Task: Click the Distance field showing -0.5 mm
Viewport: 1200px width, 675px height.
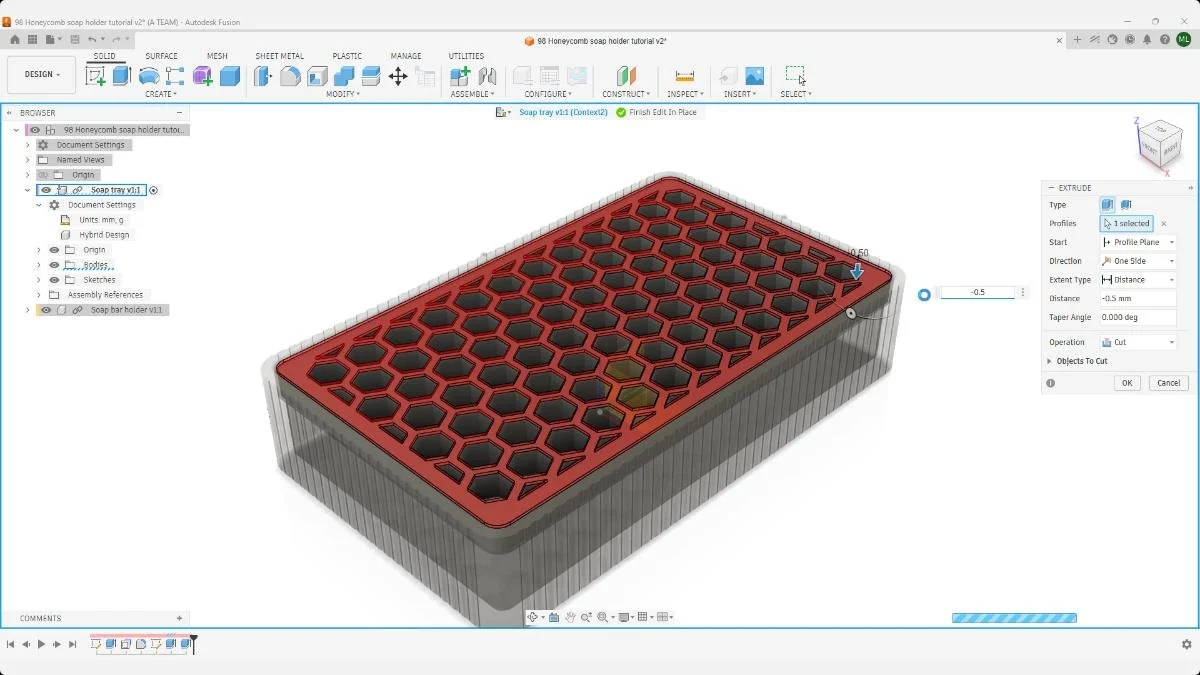Action: (1138, 298)
